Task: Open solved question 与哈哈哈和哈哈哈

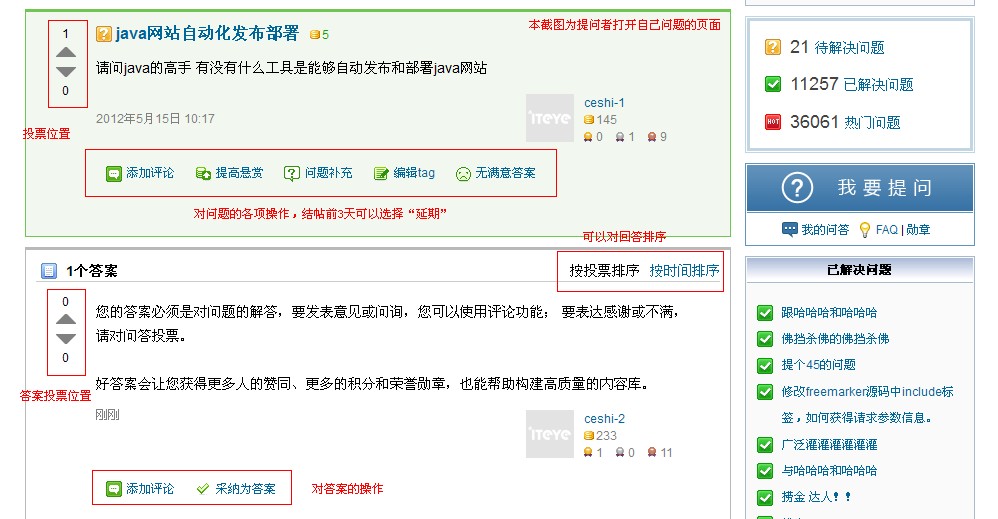Action: (x=829, y=471)
